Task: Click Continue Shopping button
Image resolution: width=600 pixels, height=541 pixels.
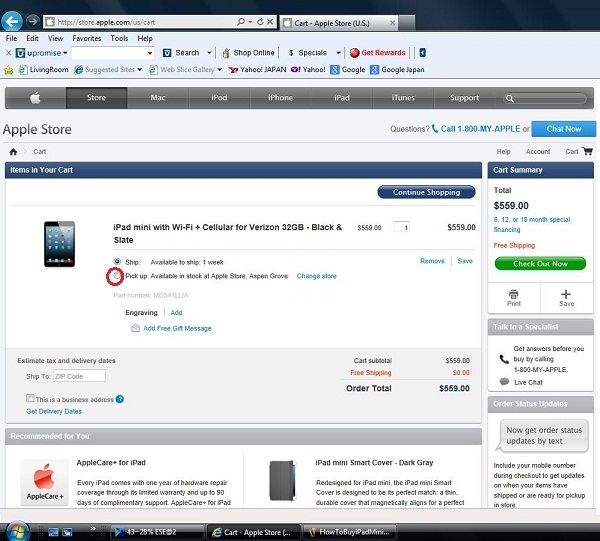Action: pyautogui.click(x=426, y=192)
